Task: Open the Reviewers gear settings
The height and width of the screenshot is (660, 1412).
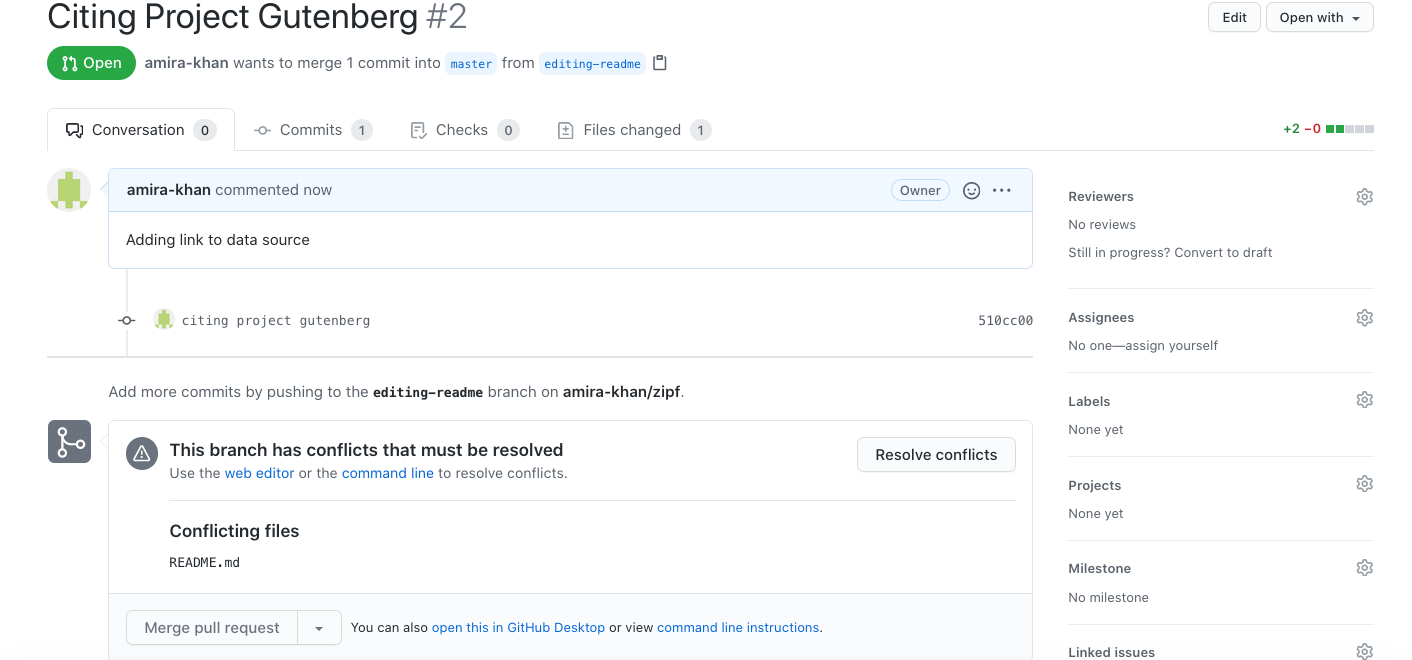Action: 1364,197
